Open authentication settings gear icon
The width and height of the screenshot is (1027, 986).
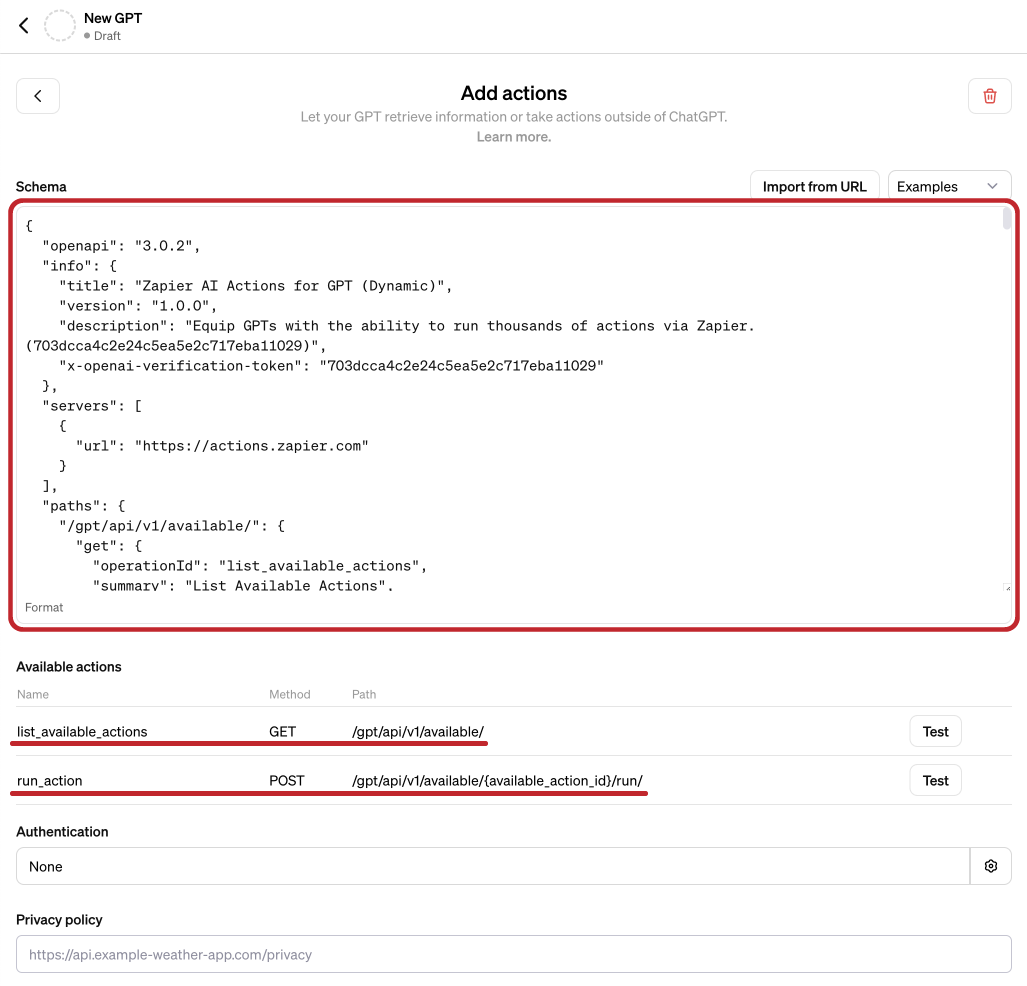990,866
